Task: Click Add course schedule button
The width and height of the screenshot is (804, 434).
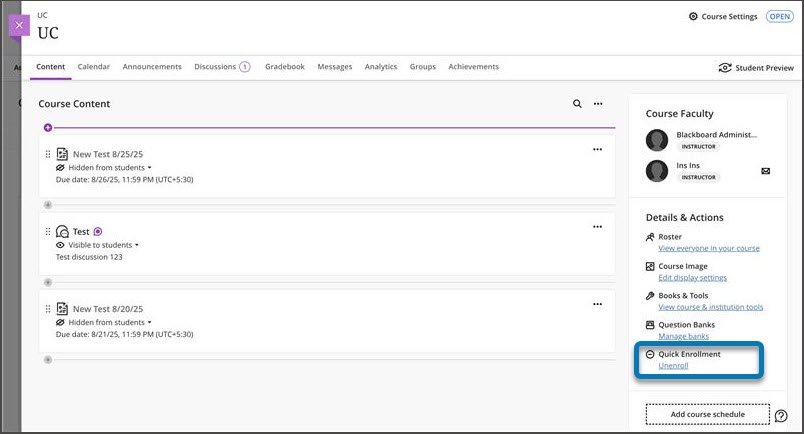Action: pos(707,414)
